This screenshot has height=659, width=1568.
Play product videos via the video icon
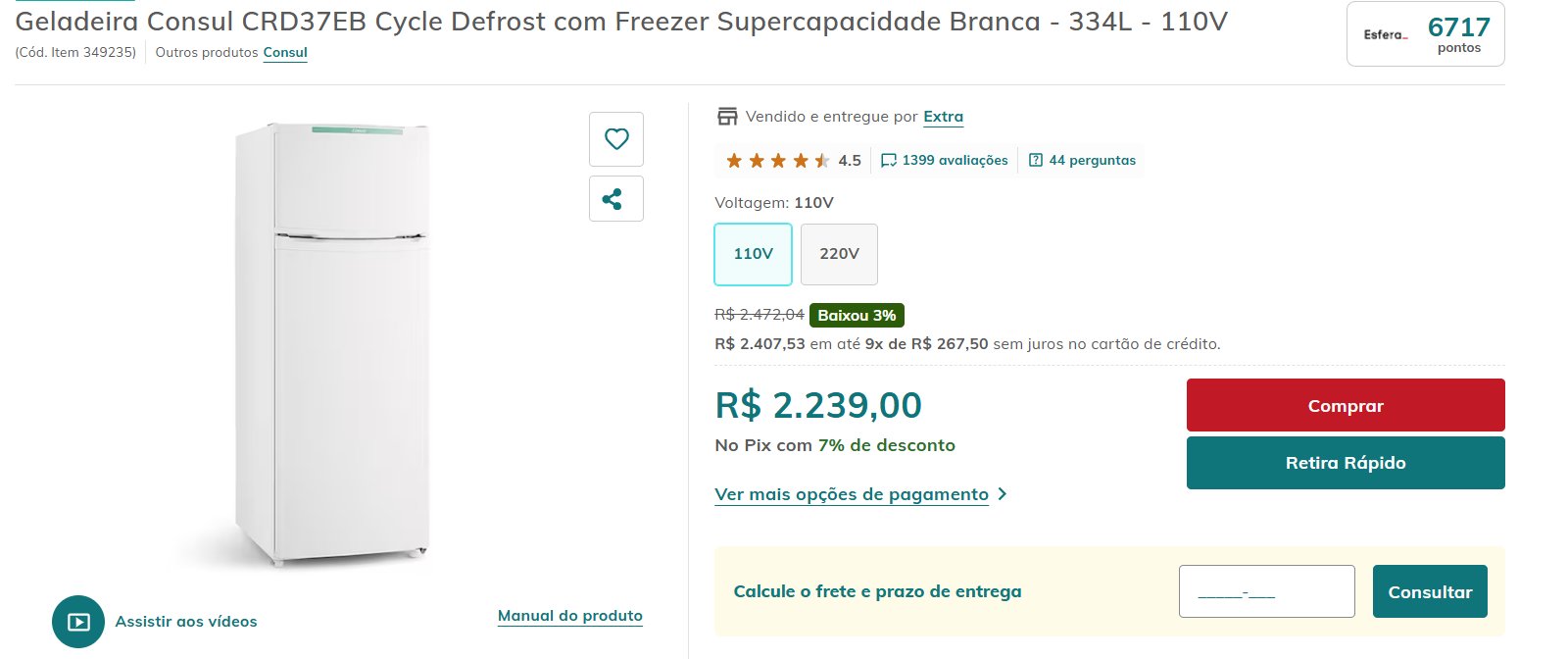click(x=78, y=622)
